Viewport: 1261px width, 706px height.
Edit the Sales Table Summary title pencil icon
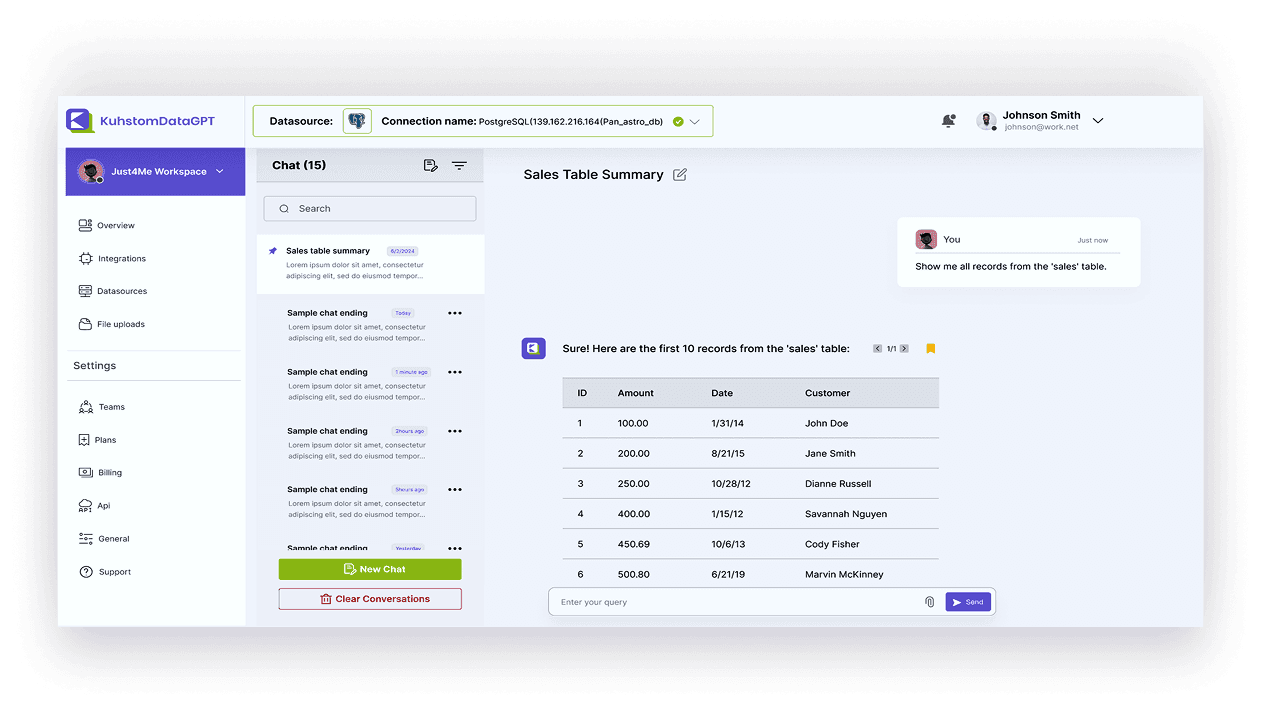click(680, 175)
